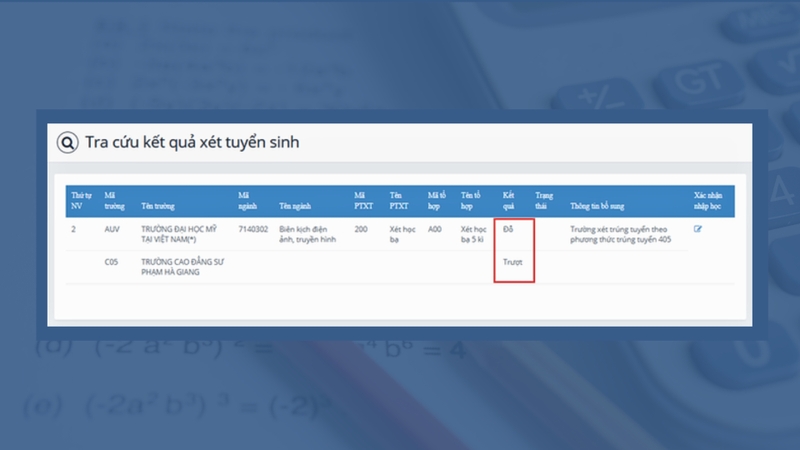Viewport: 800px width, 450px height.
Task: Select the 'Xét học bạ' method name cell
Action: (403, 234)
